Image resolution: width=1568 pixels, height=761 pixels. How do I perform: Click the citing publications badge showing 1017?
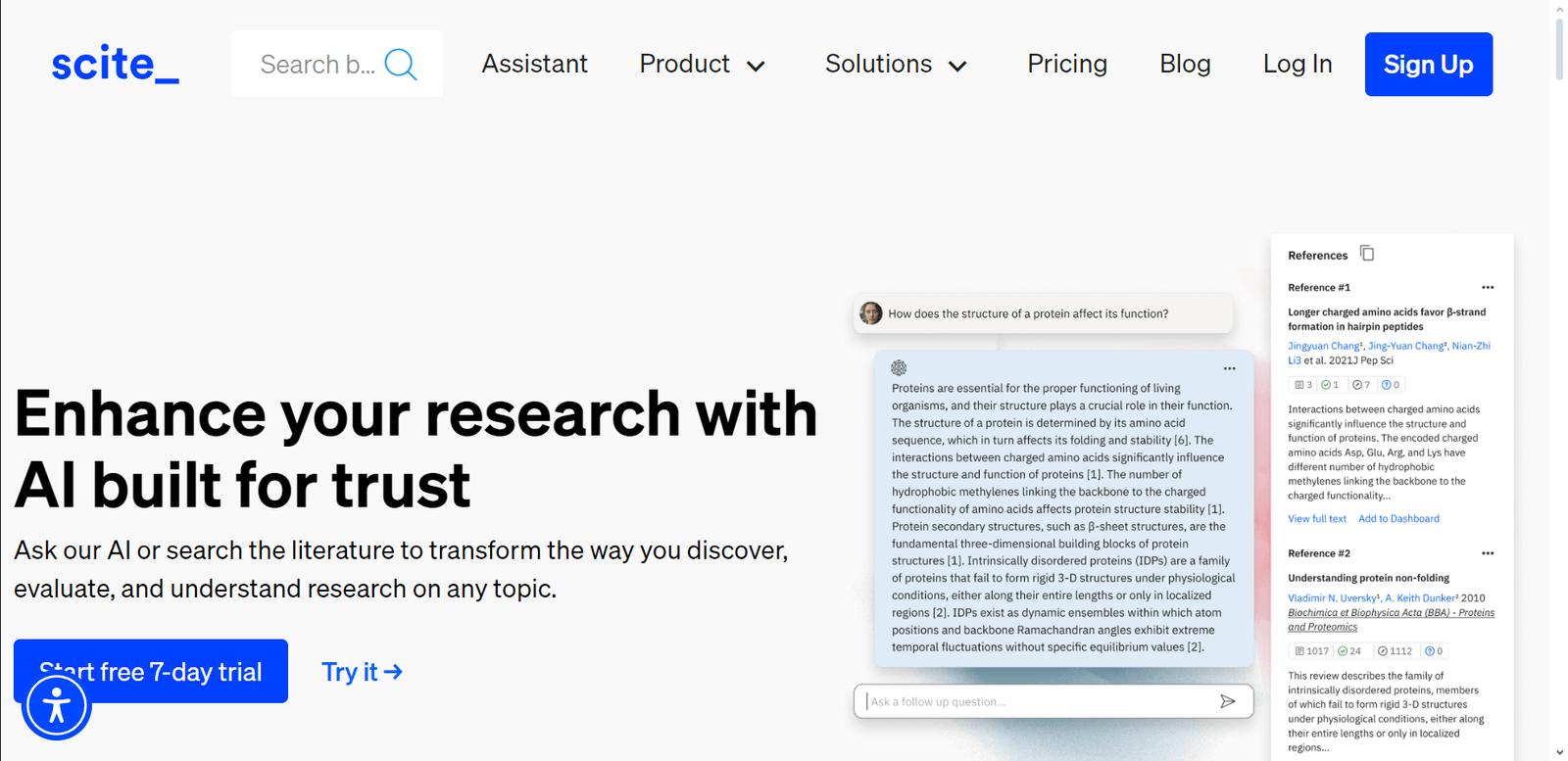(x=1311, y=651)
